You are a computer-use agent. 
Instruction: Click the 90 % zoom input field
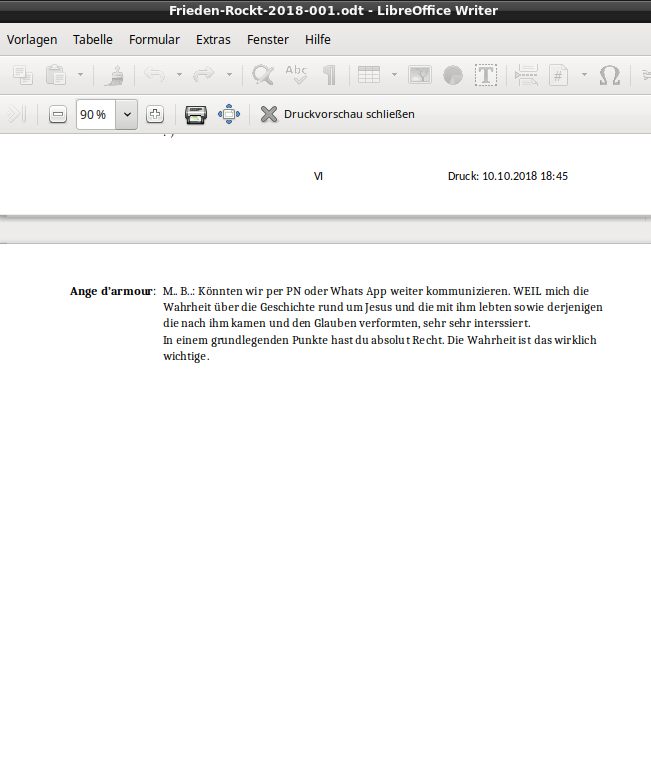point(96,114)
